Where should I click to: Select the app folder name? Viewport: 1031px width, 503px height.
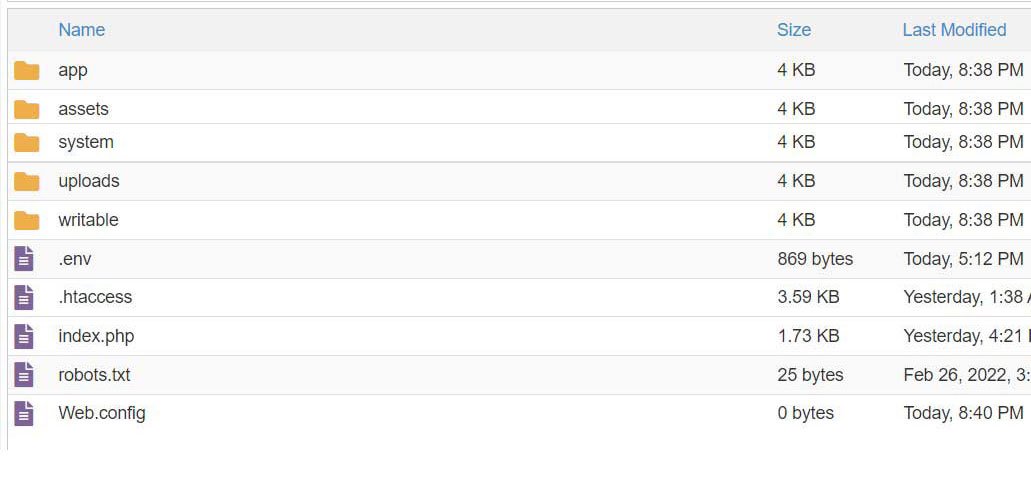[x=73, y=70]
